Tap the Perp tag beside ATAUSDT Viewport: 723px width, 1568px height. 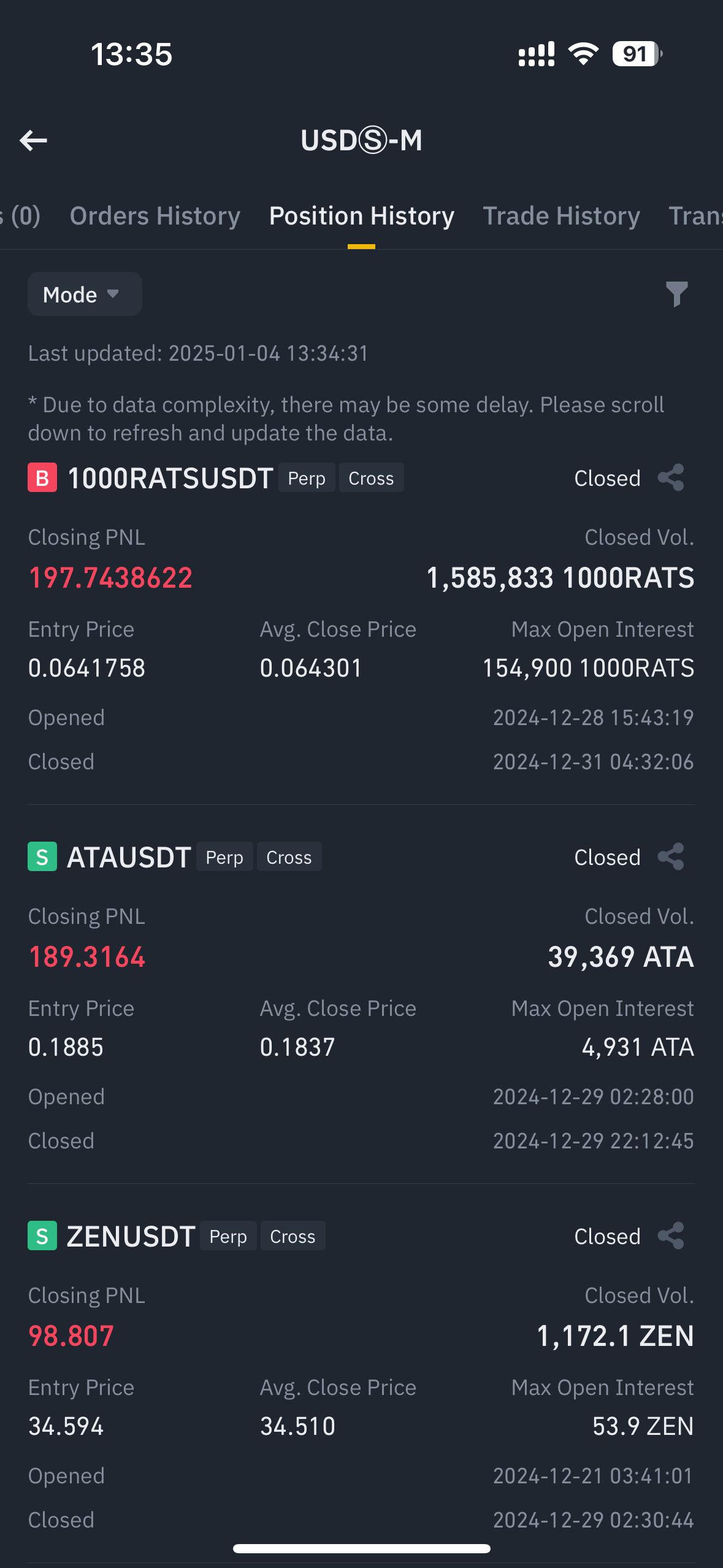[224, 858]
